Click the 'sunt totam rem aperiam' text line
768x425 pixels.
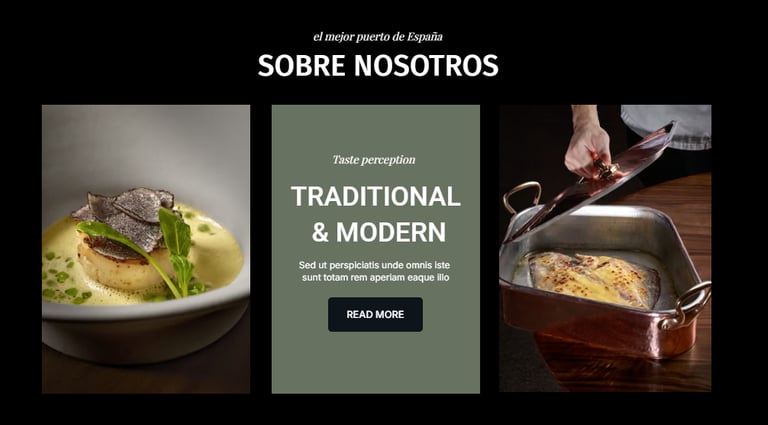point(375,278)
